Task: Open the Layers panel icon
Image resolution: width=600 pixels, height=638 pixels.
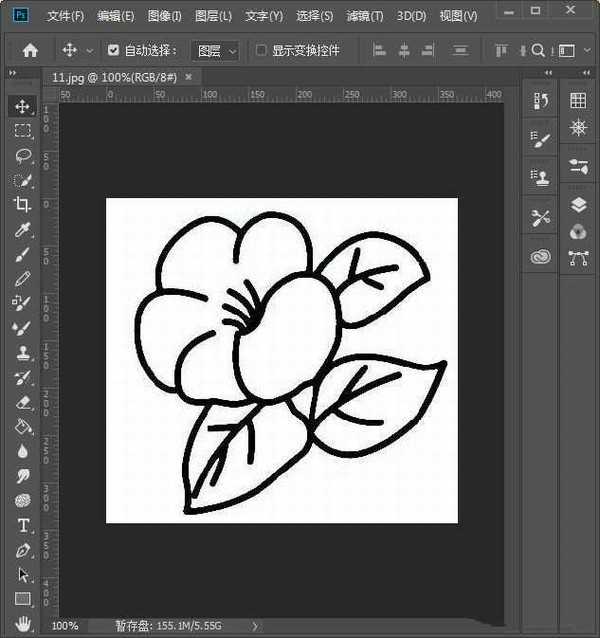Action: [x=577, y=204]
